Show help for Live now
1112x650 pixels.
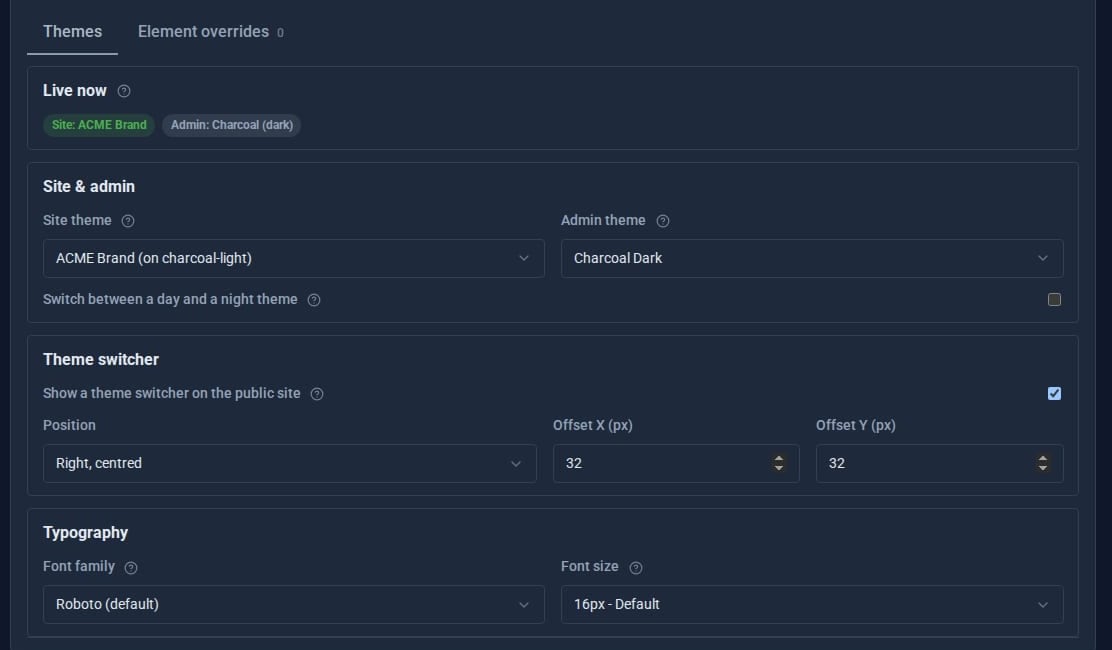coord(123,91)
